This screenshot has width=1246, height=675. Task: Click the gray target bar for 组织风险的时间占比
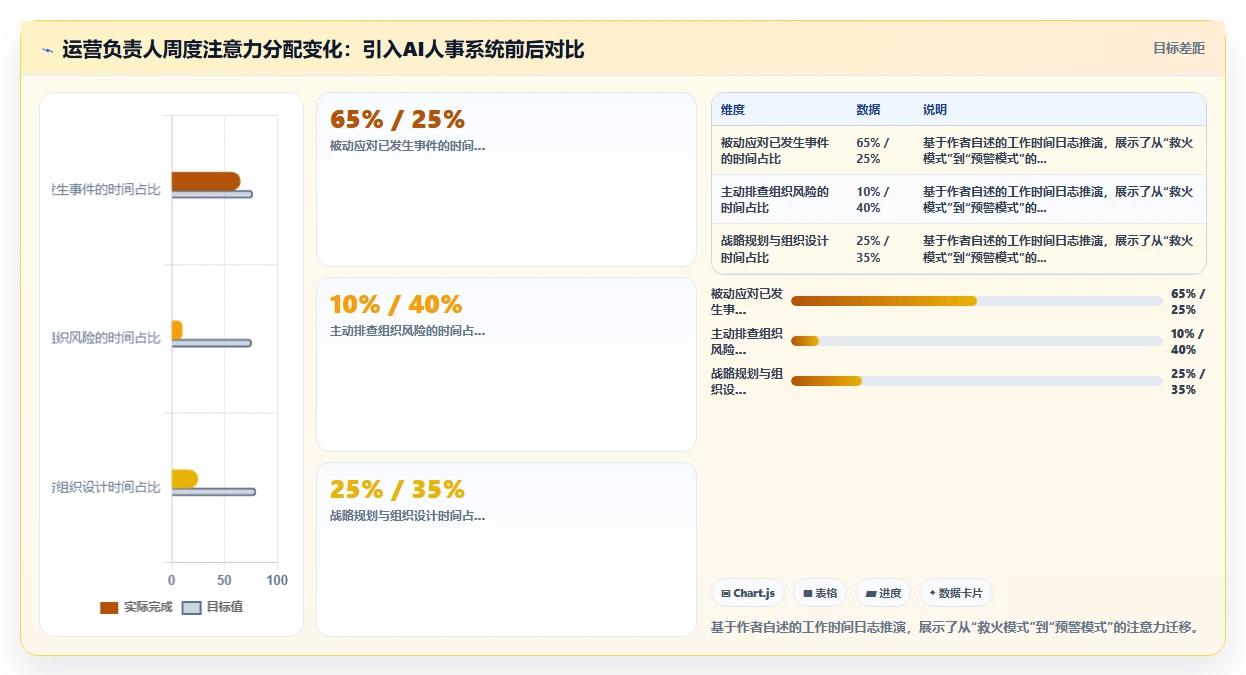[x=211, y=343]
